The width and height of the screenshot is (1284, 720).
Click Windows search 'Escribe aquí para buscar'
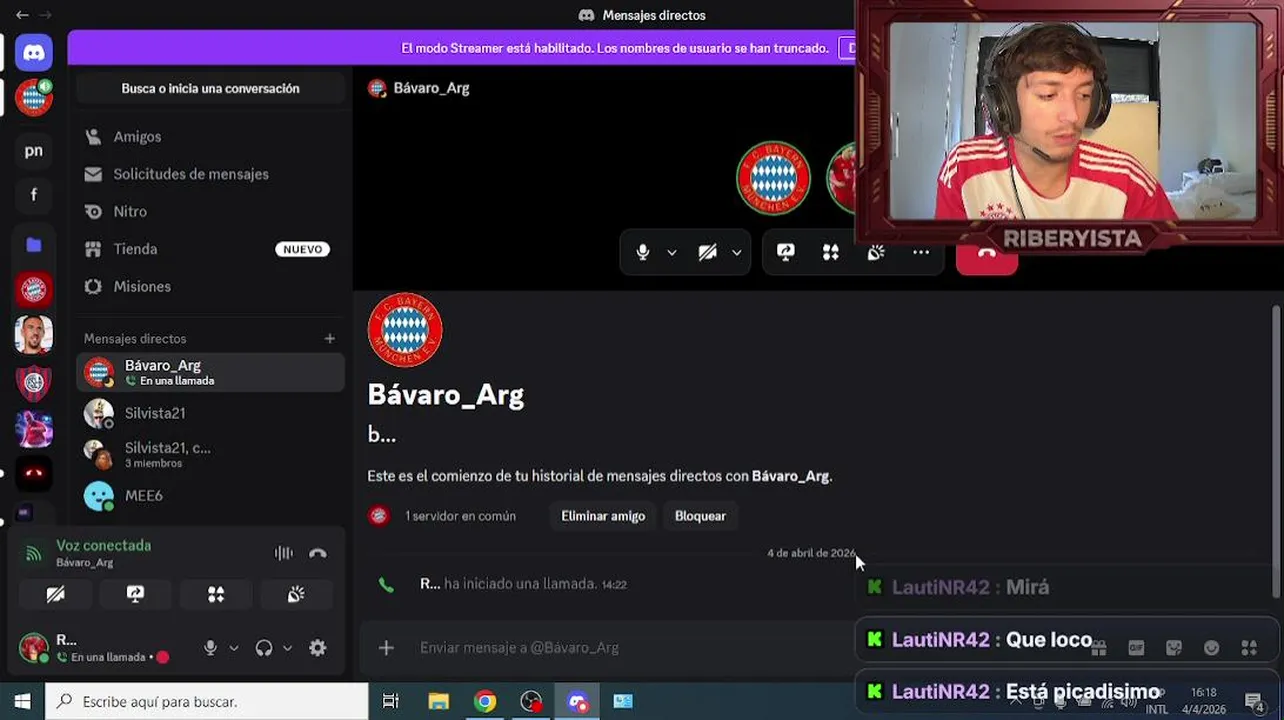click(x=207, y=701)
